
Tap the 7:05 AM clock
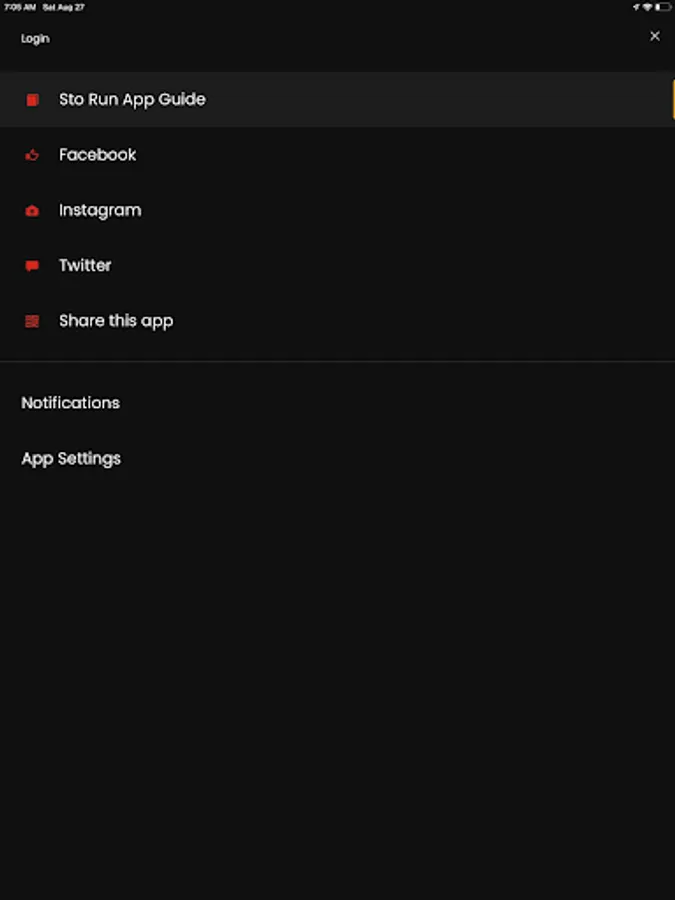coord(20,7)
